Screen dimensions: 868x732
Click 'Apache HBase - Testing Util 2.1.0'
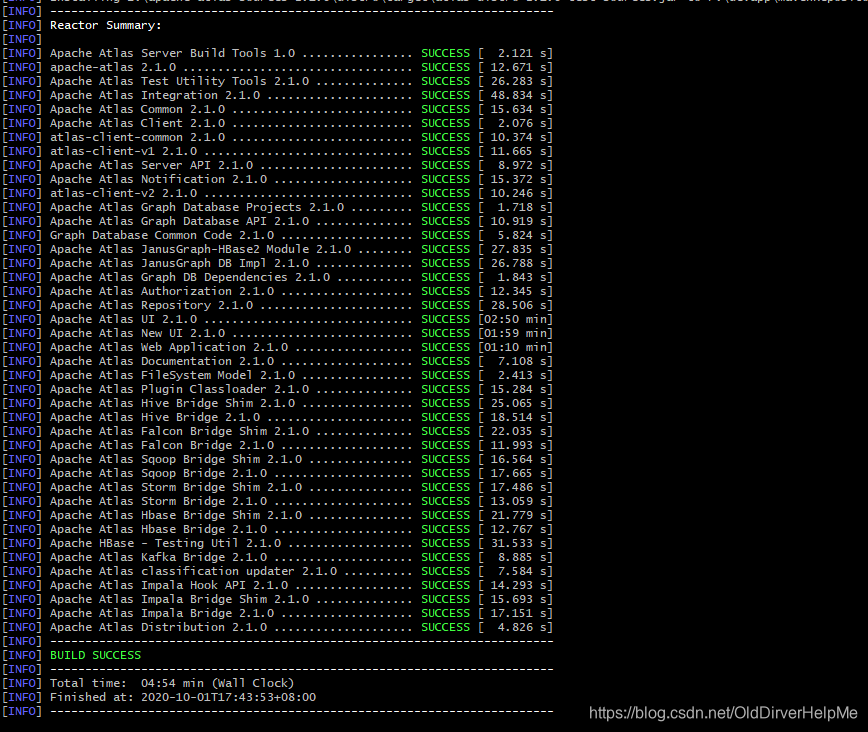point(166,543)
